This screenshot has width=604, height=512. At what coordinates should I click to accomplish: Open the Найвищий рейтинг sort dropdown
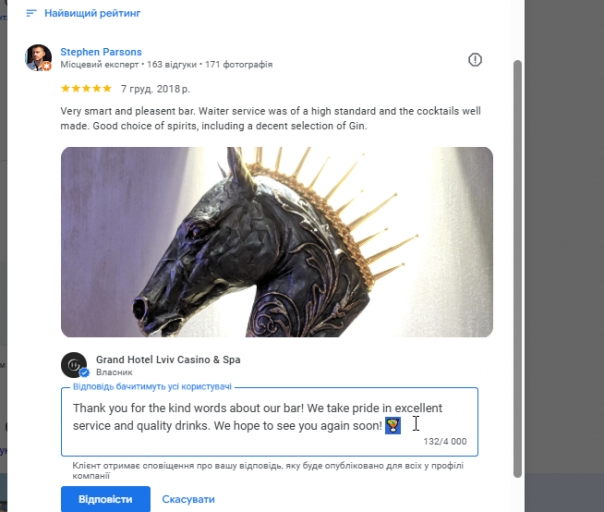coord(83,13)
